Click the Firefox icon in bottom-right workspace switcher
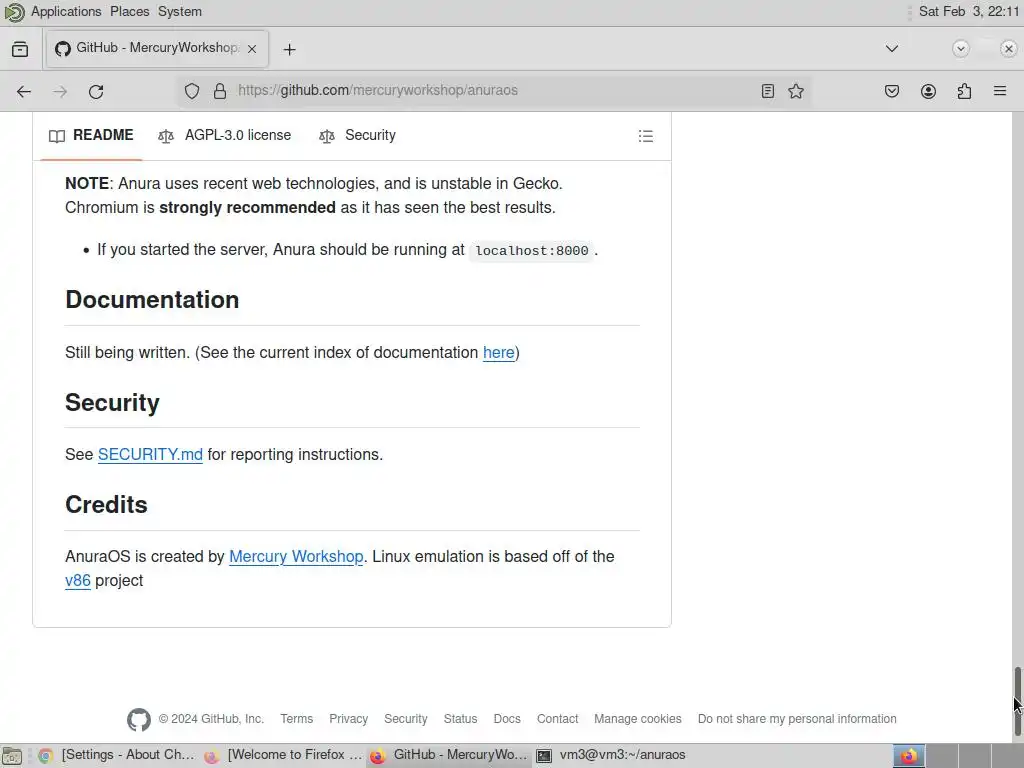The image size is (1024, 768). [x=908, y=756]
